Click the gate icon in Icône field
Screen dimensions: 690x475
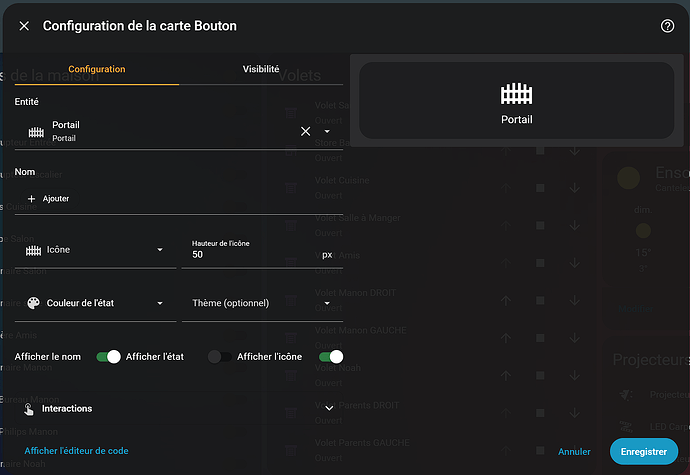(33, 250)
